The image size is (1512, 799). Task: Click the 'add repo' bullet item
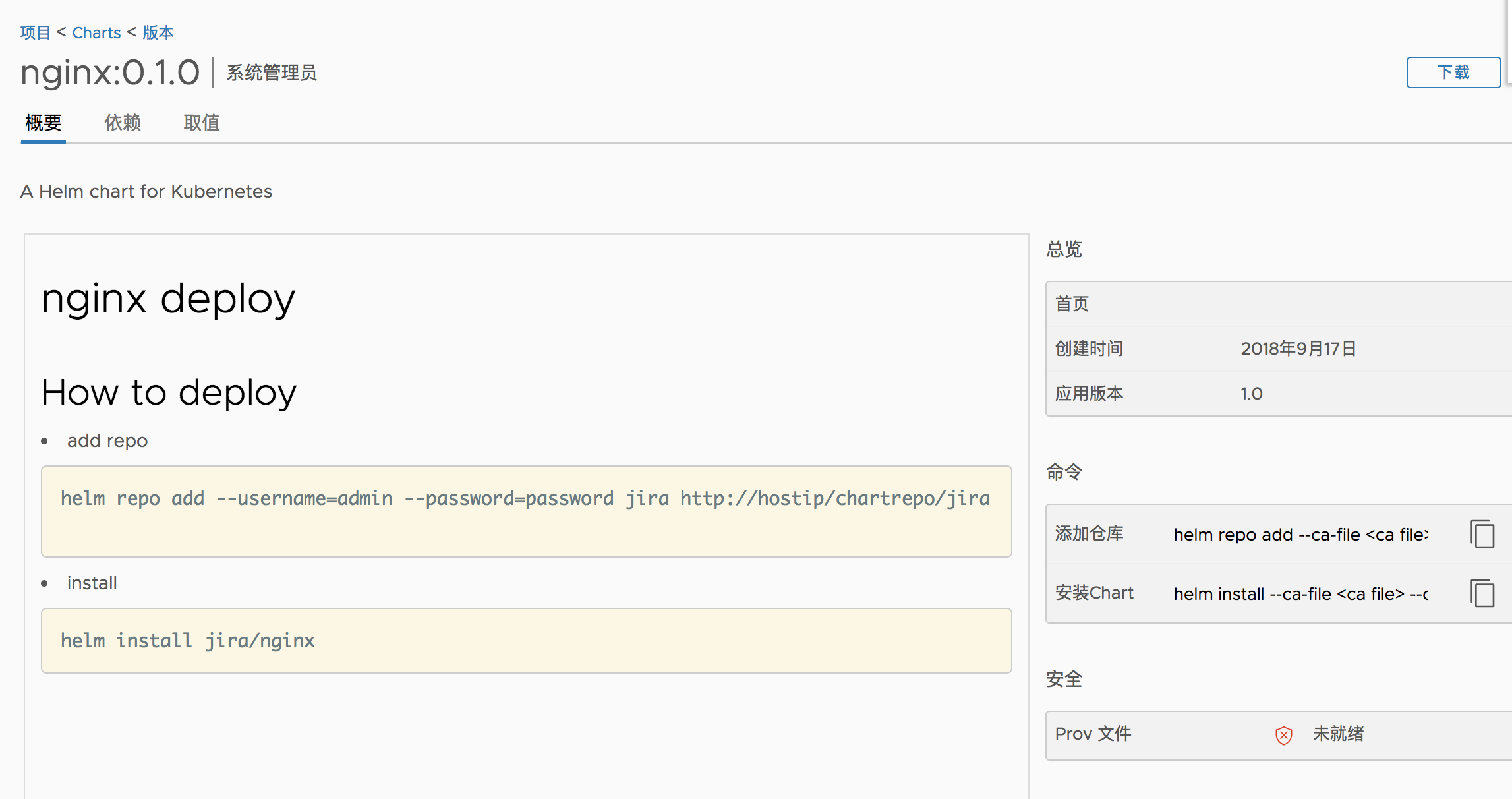(107, 441)
